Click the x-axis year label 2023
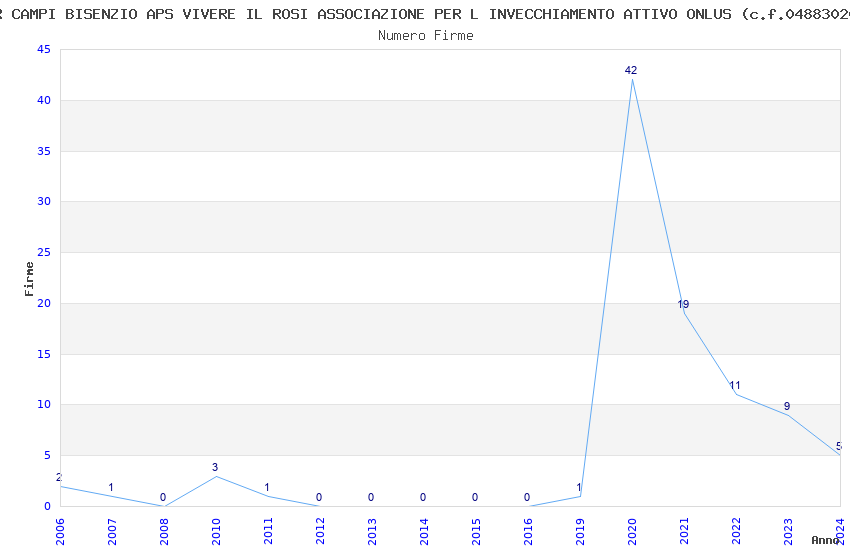The image size is (850, 550). (x=788, y=532)
